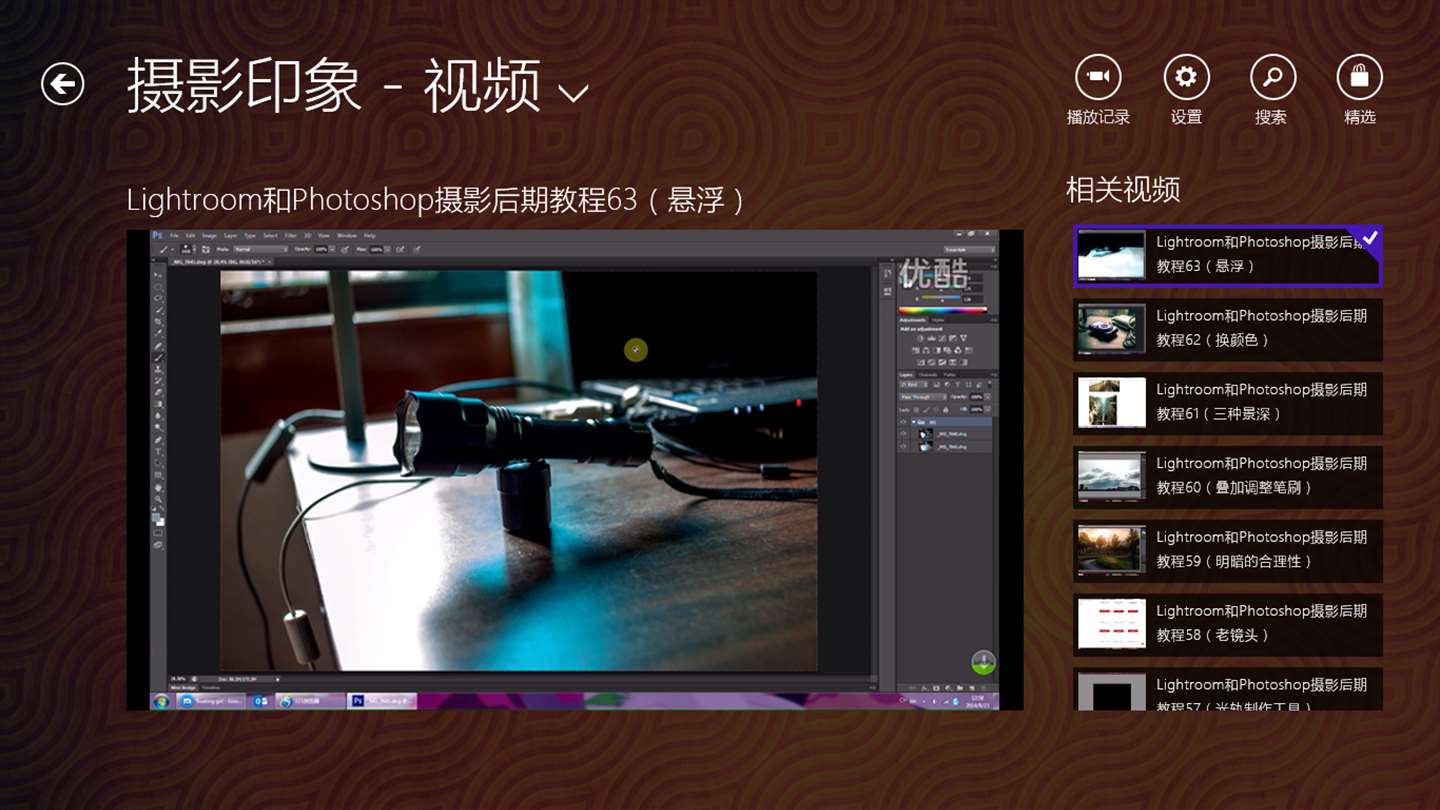Open 播放记录 playback history

click(1098, 91)
